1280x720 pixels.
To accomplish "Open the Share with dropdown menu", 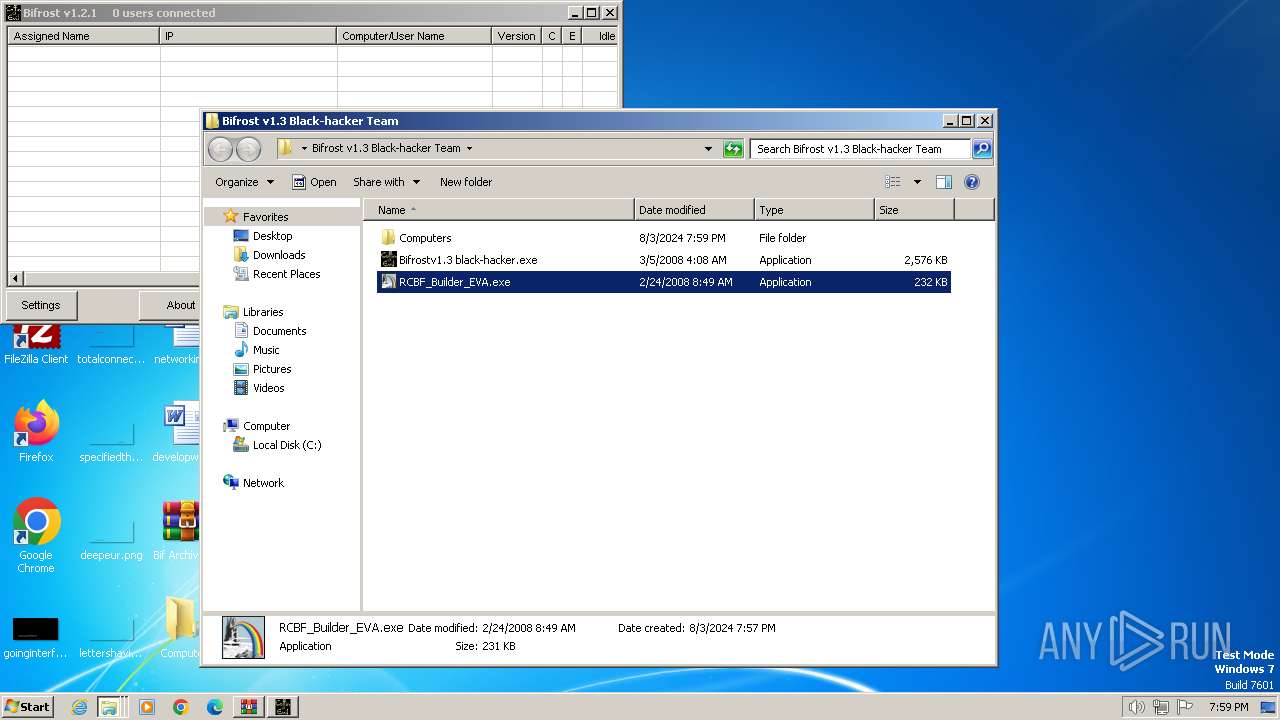I will tap(386, 182).
